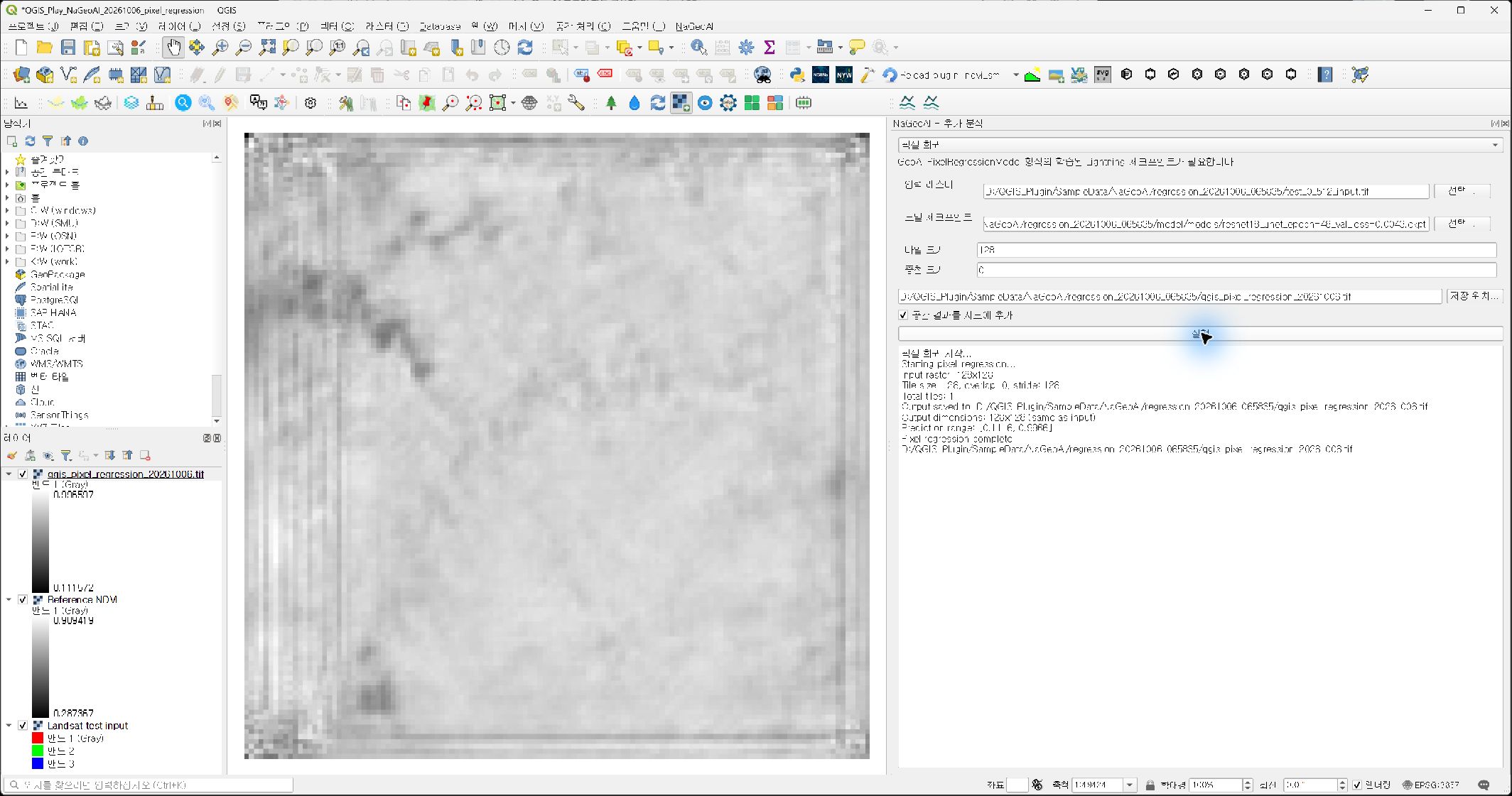Open the analysis type dropdown in NaGeoAI panel
This screenshot has height=796, width=1512.
(1199, 145)
